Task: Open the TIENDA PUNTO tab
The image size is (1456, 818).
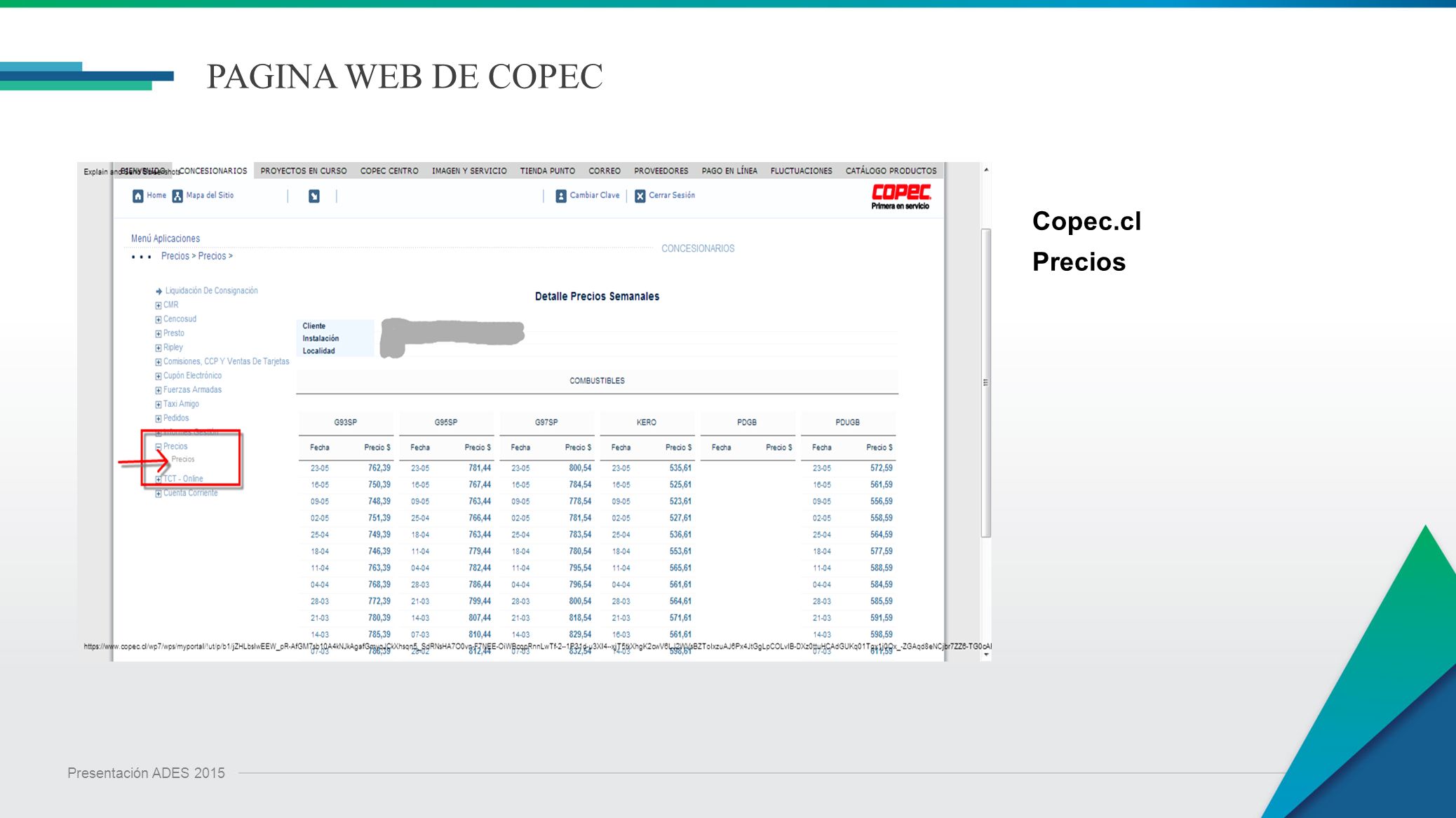Action: tap(548, 170)
